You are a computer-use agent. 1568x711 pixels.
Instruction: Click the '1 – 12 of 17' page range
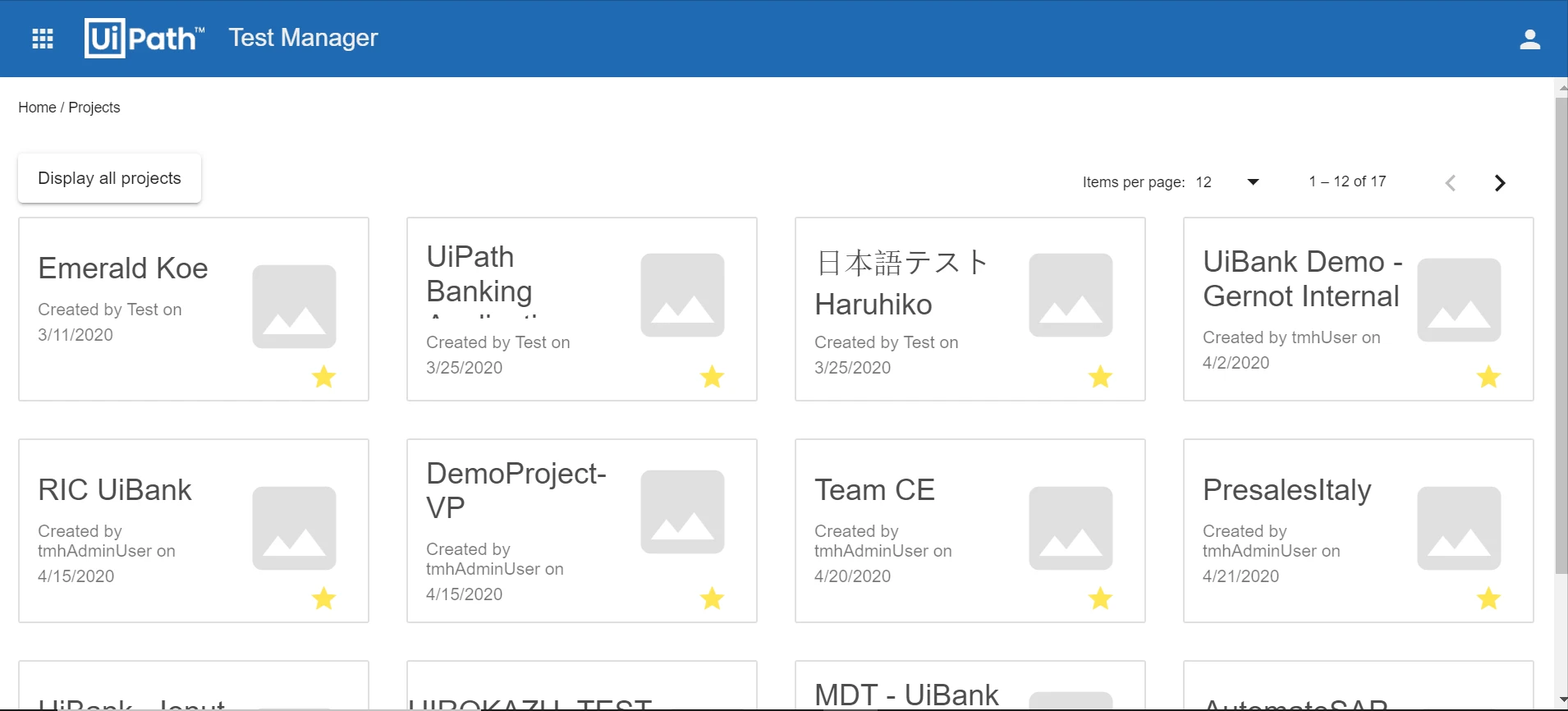pyautogui.click(x=1347, y=181)
